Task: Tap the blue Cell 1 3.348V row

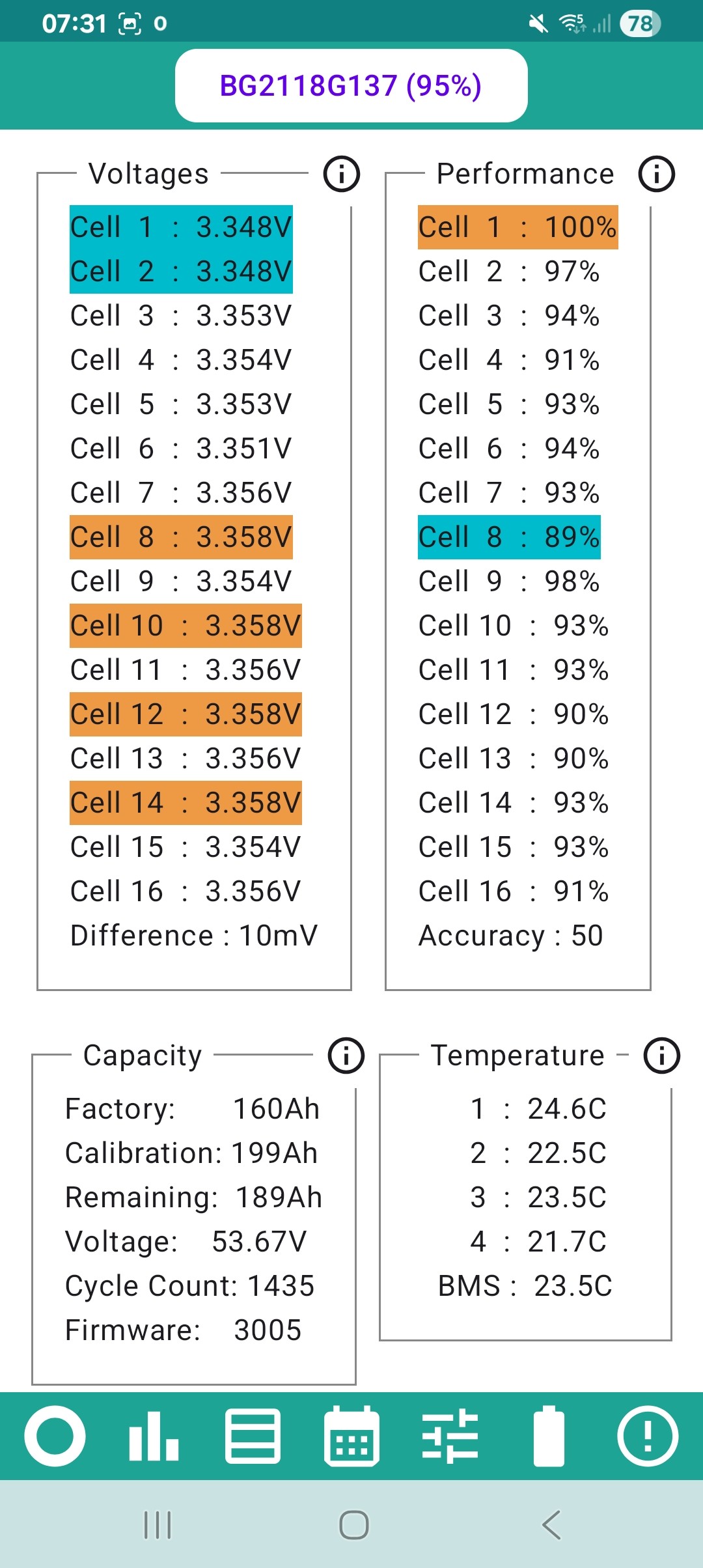Action: pos(181,227)
